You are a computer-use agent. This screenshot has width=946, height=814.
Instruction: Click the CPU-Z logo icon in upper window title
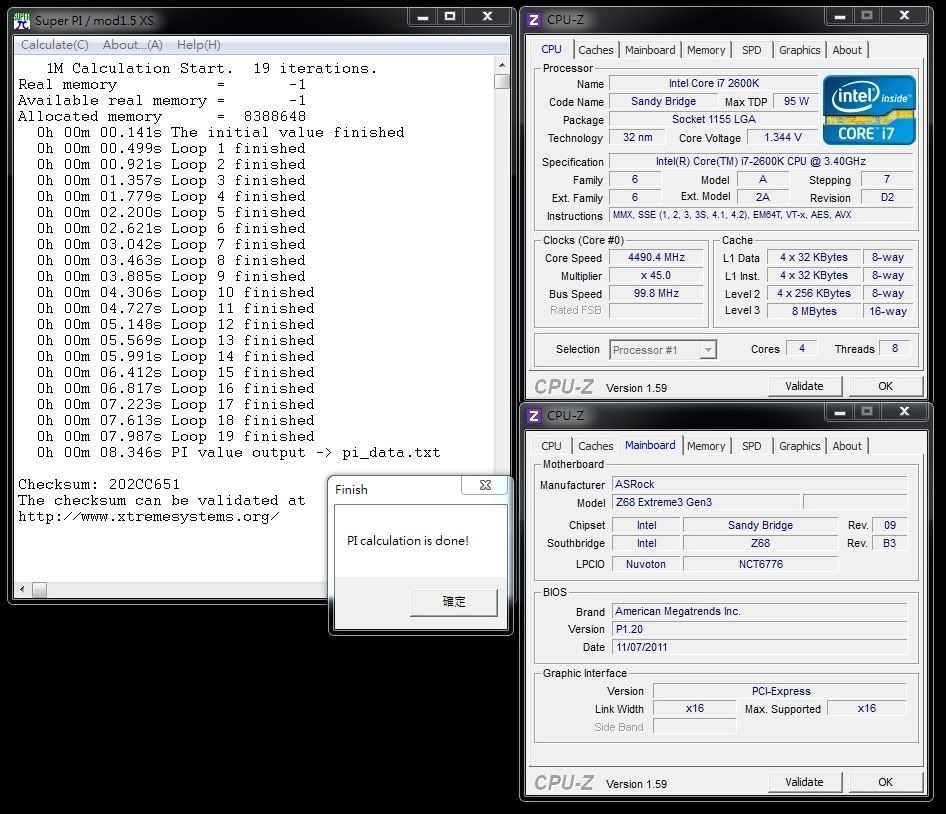(534, 20)
